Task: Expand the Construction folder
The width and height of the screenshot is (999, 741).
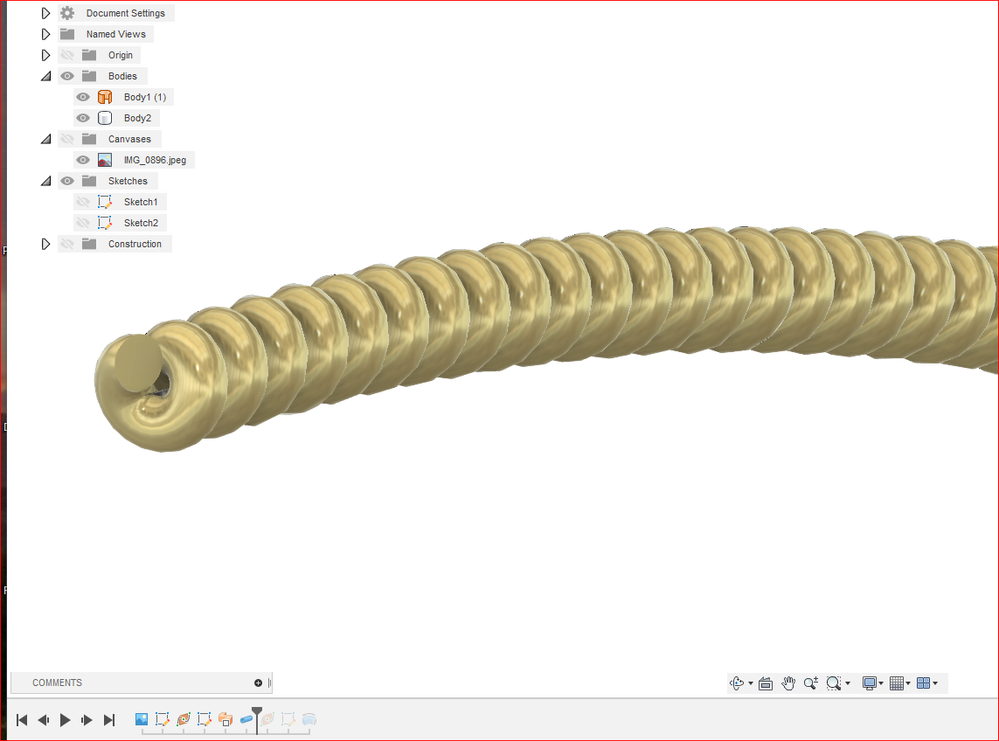Action: (x=45, y=244)
